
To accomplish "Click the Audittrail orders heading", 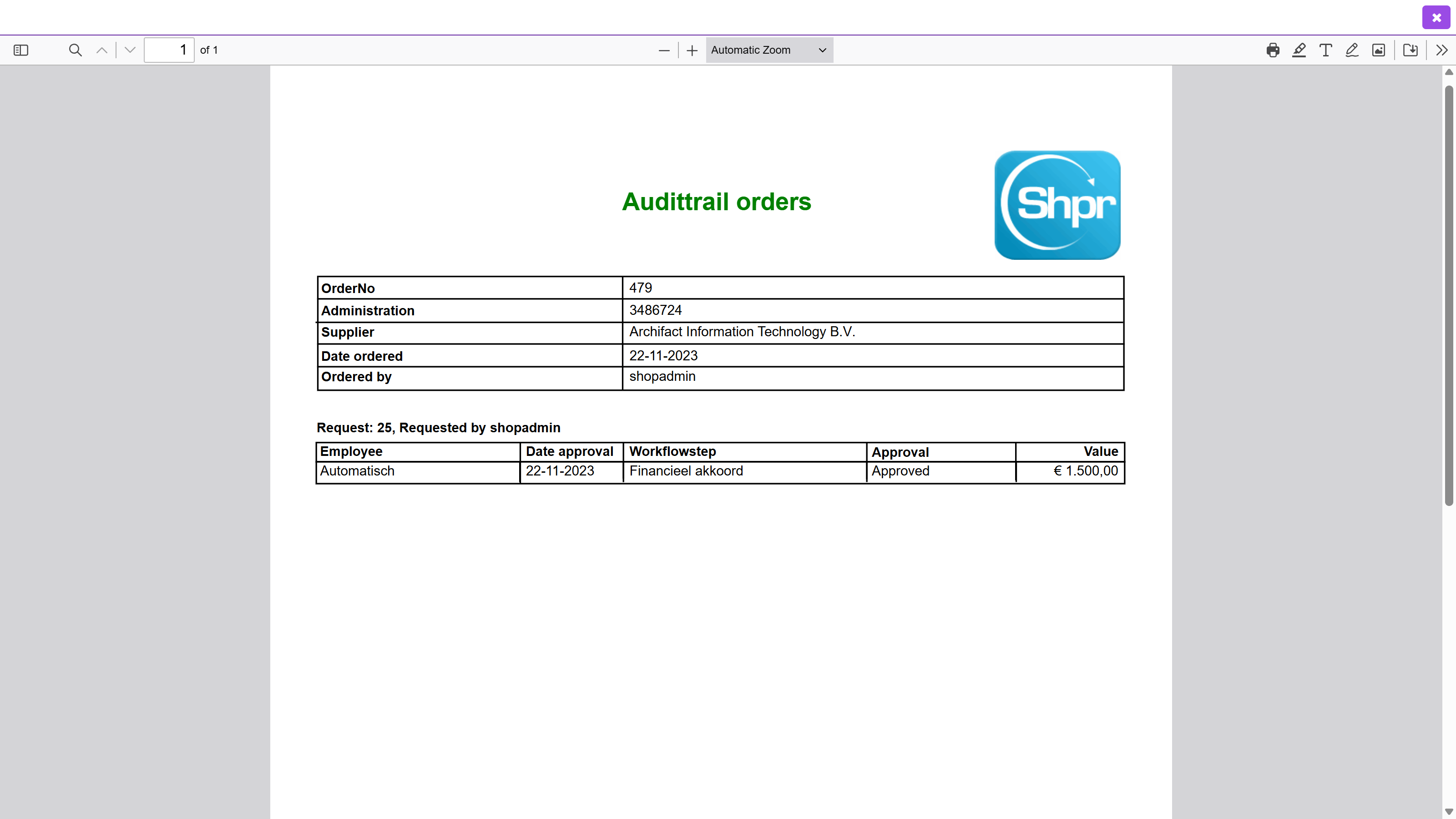I will click(x=716, y=202).
